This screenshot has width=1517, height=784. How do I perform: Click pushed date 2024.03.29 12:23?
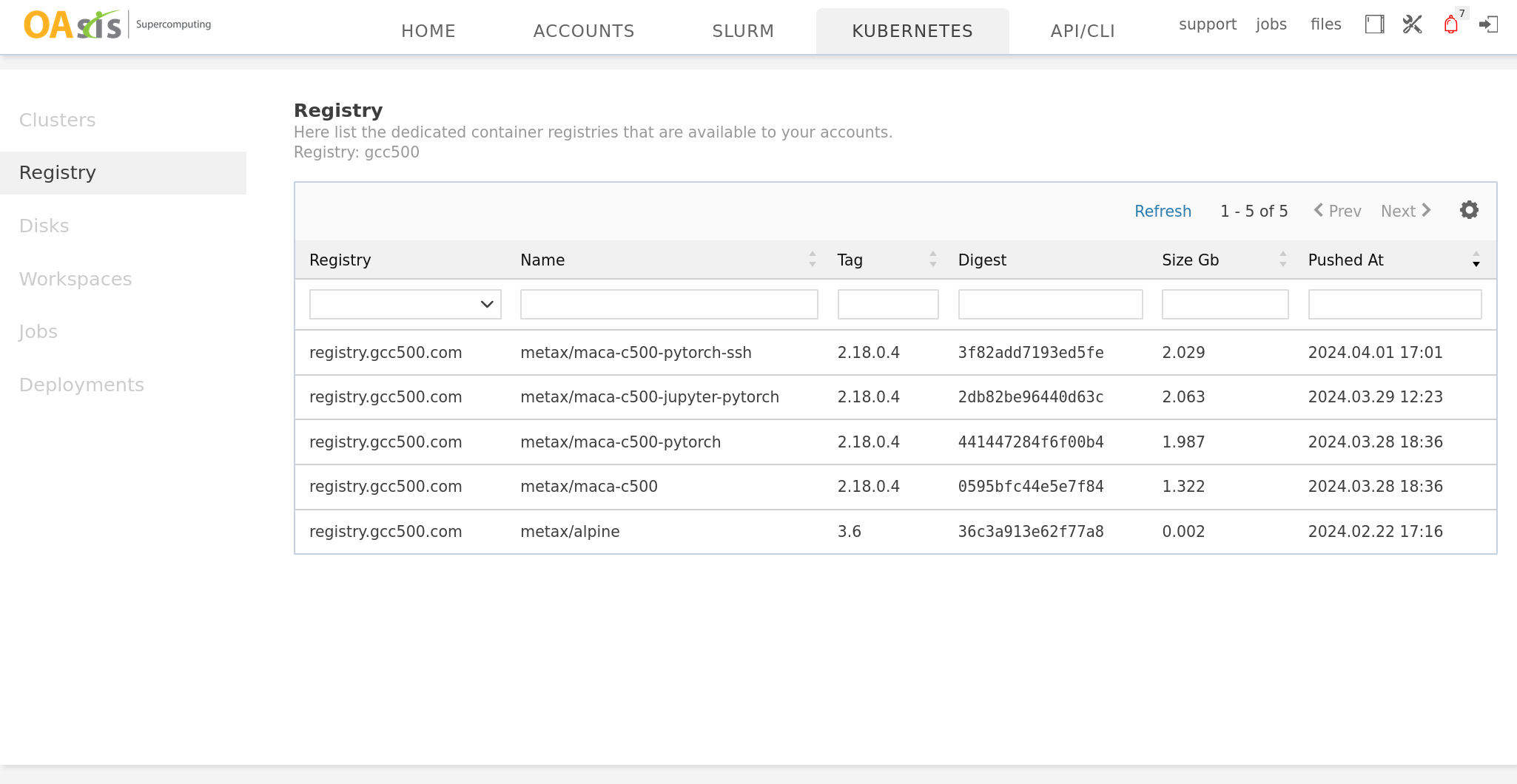tap(1376, 397)
